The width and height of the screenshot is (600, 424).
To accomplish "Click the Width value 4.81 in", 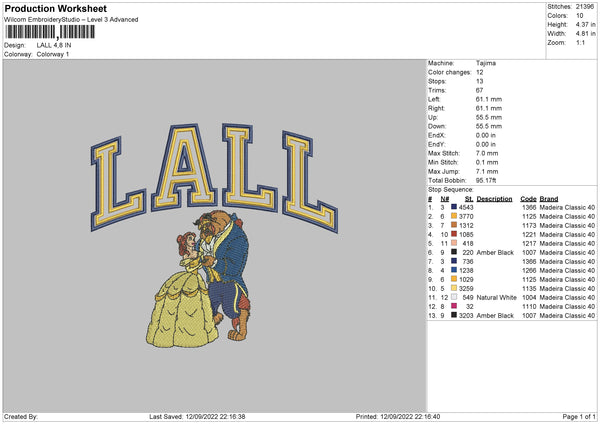I will click(x=585, y=34).
